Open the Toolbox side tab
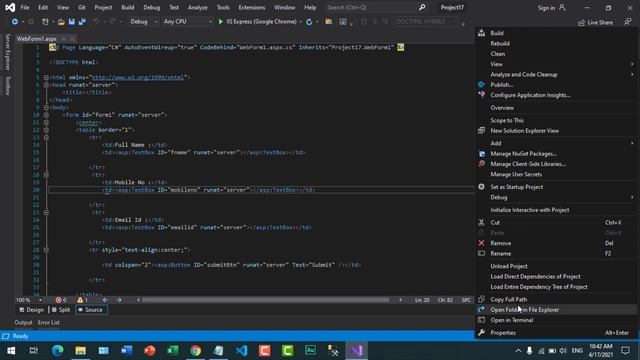 (7, 85)
